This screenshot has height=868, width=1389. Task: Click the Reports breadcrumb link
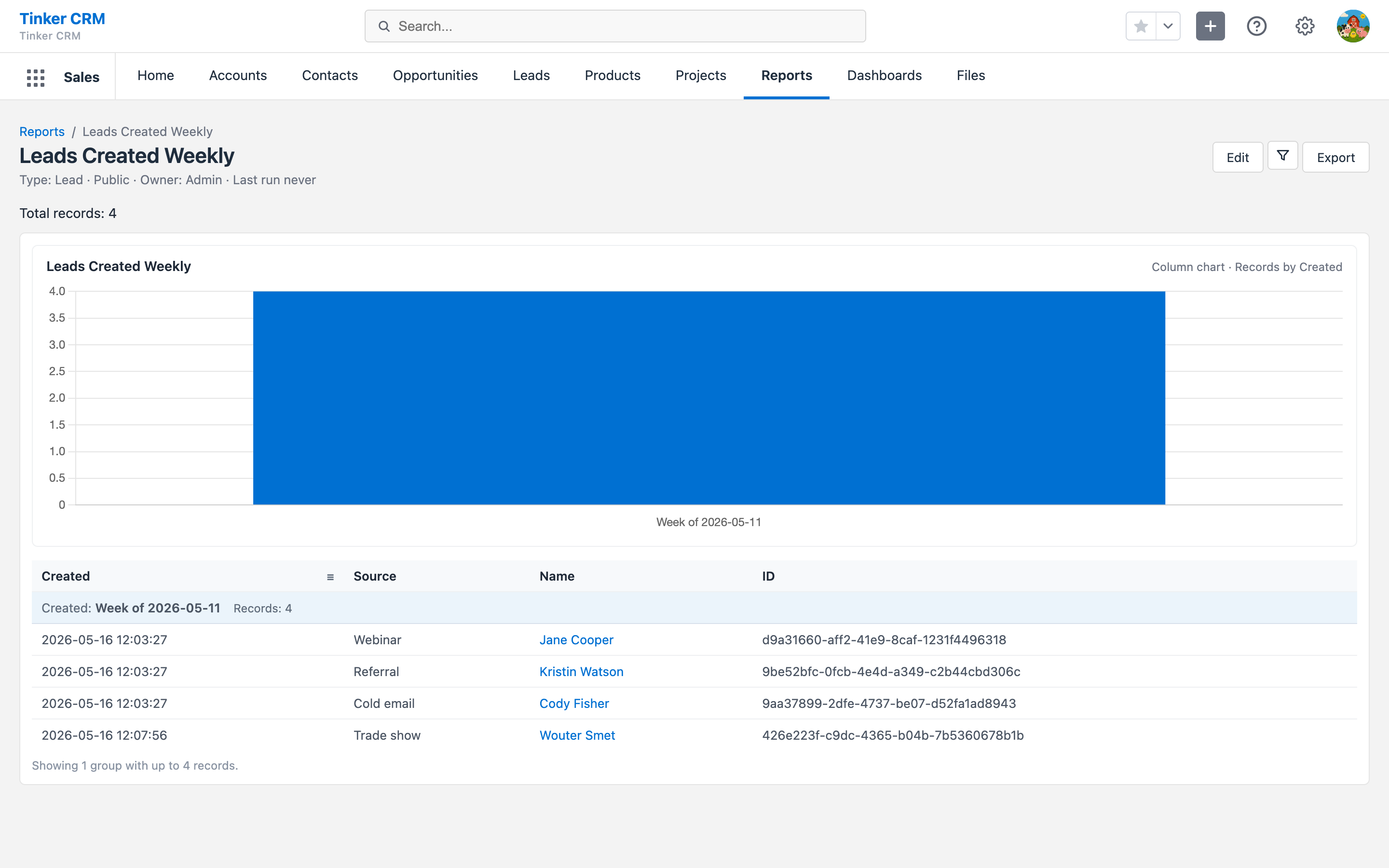[x=42, y=132]
